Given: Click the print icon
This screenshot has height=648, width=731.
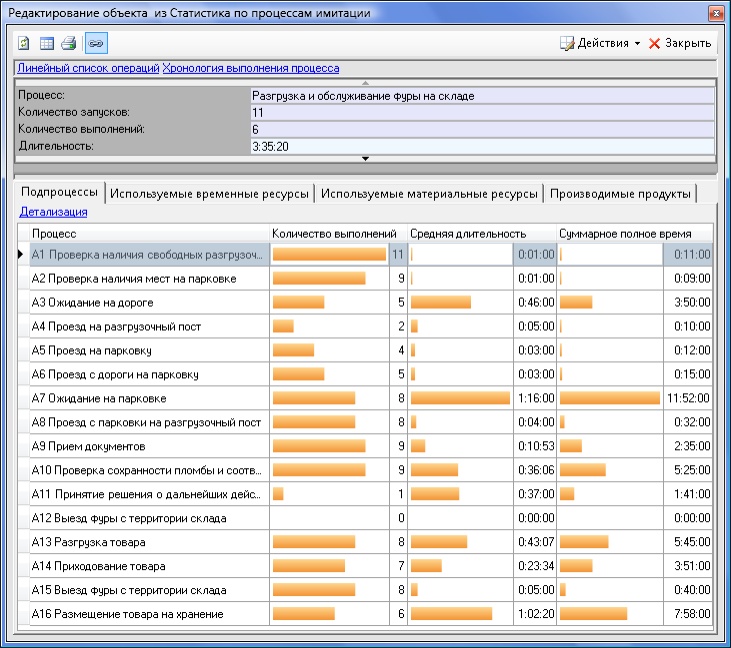Looking at the screenshot, I should 69,43.
